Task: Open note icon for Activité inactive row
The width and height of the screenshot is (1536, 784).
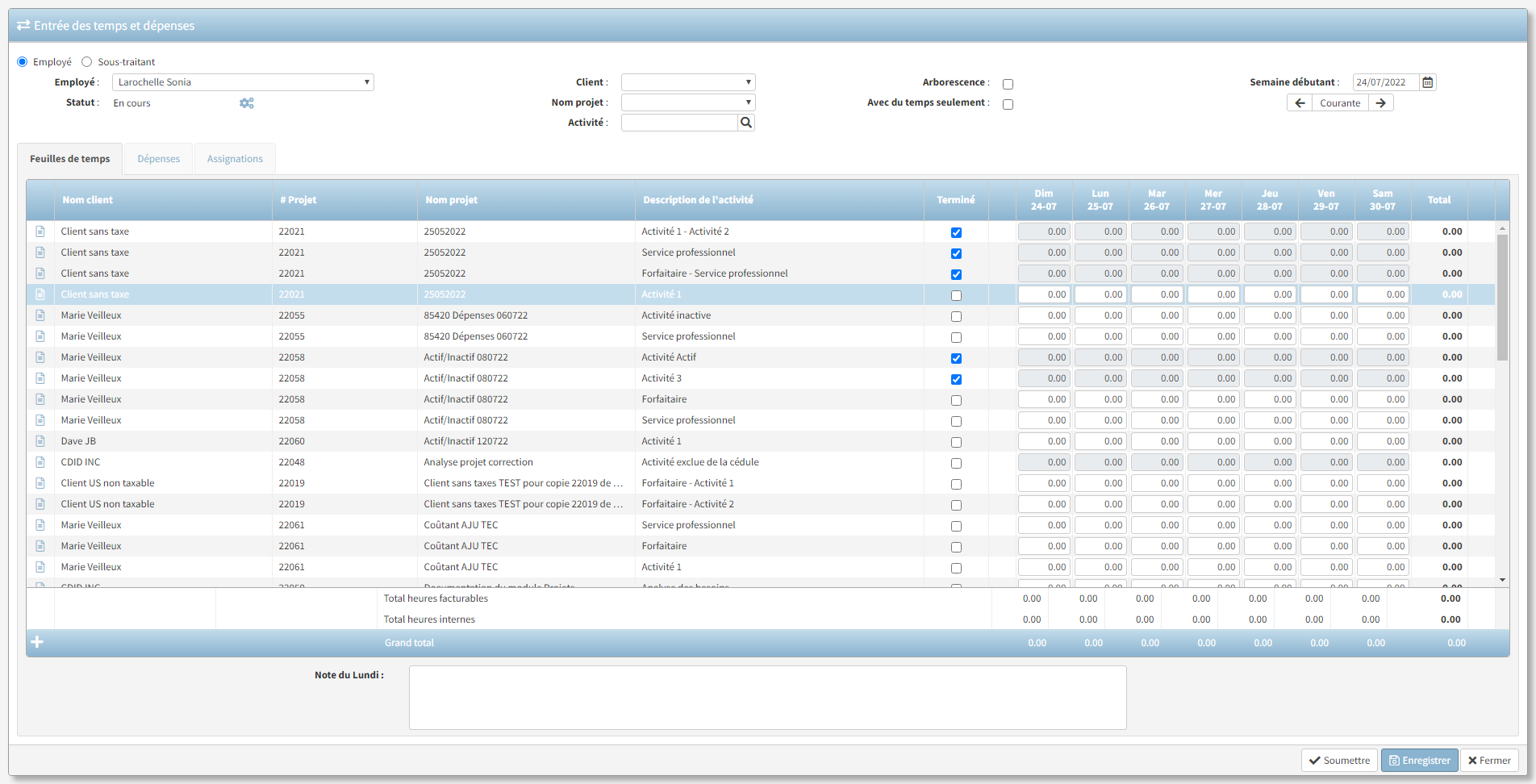Action: [40, 315]
